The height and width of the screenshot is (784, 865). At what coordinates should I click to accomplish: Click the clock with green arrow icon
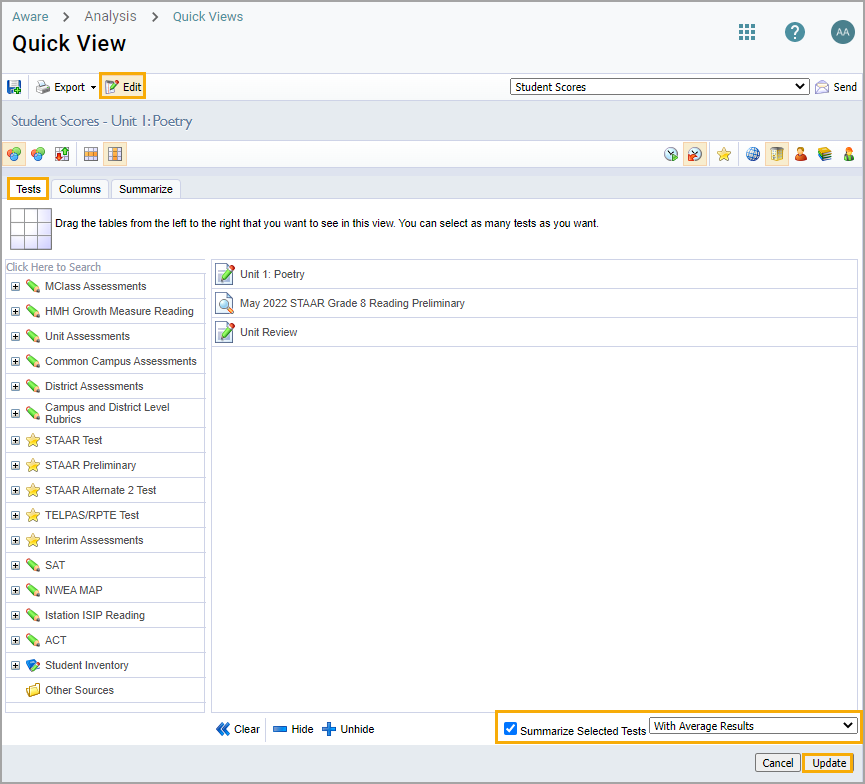coord(671,154)
